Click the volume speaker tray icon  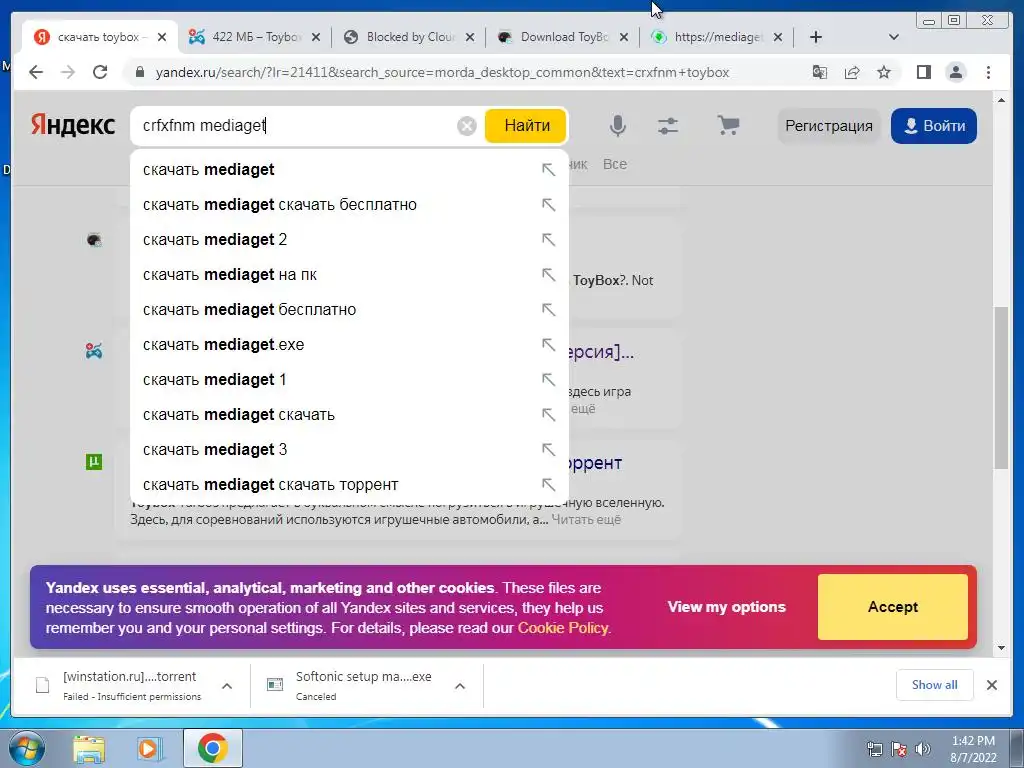click(923, 749)
